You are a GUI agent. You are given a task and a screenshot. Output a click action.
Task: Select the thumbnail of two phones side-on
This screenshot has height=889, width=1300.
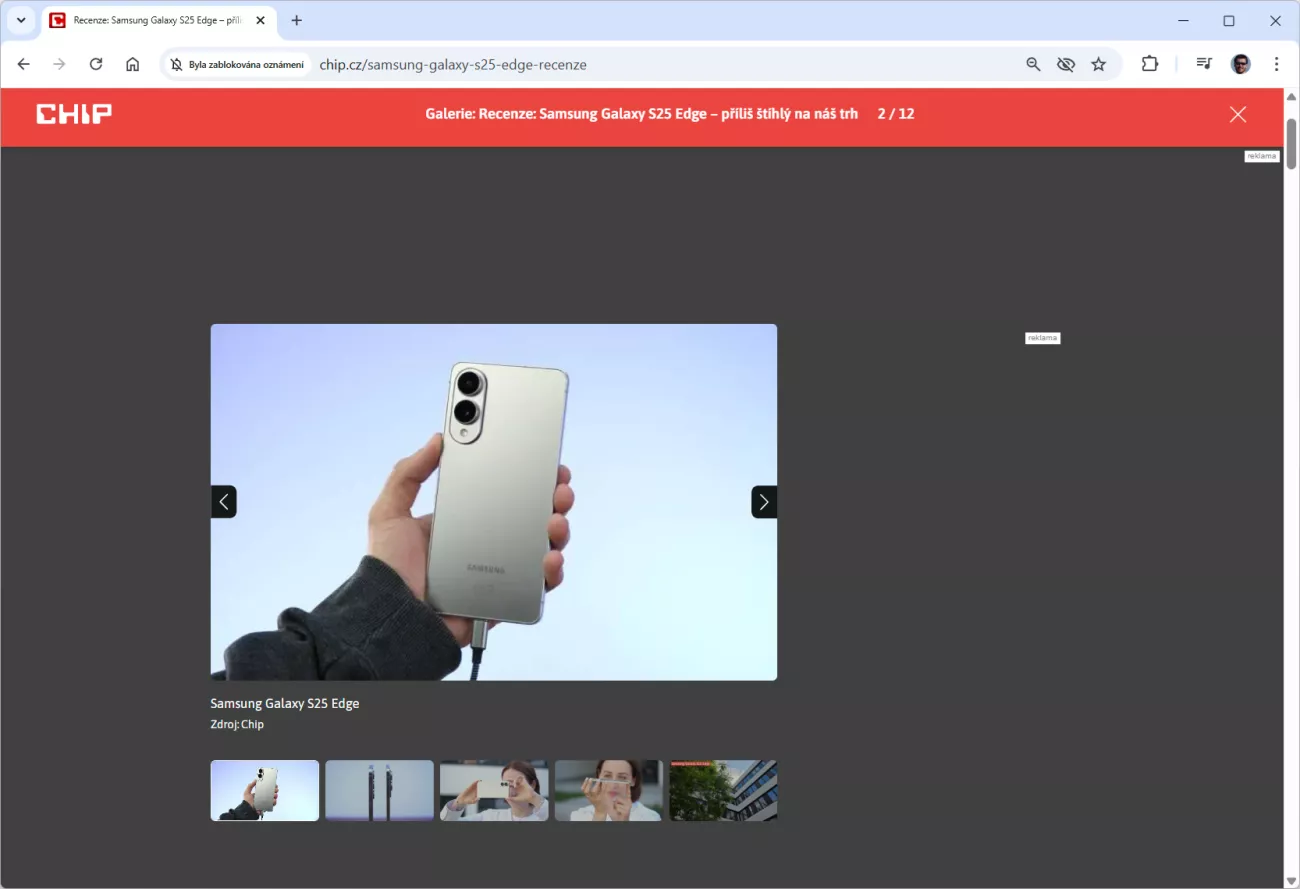click(x=379, y=790)
